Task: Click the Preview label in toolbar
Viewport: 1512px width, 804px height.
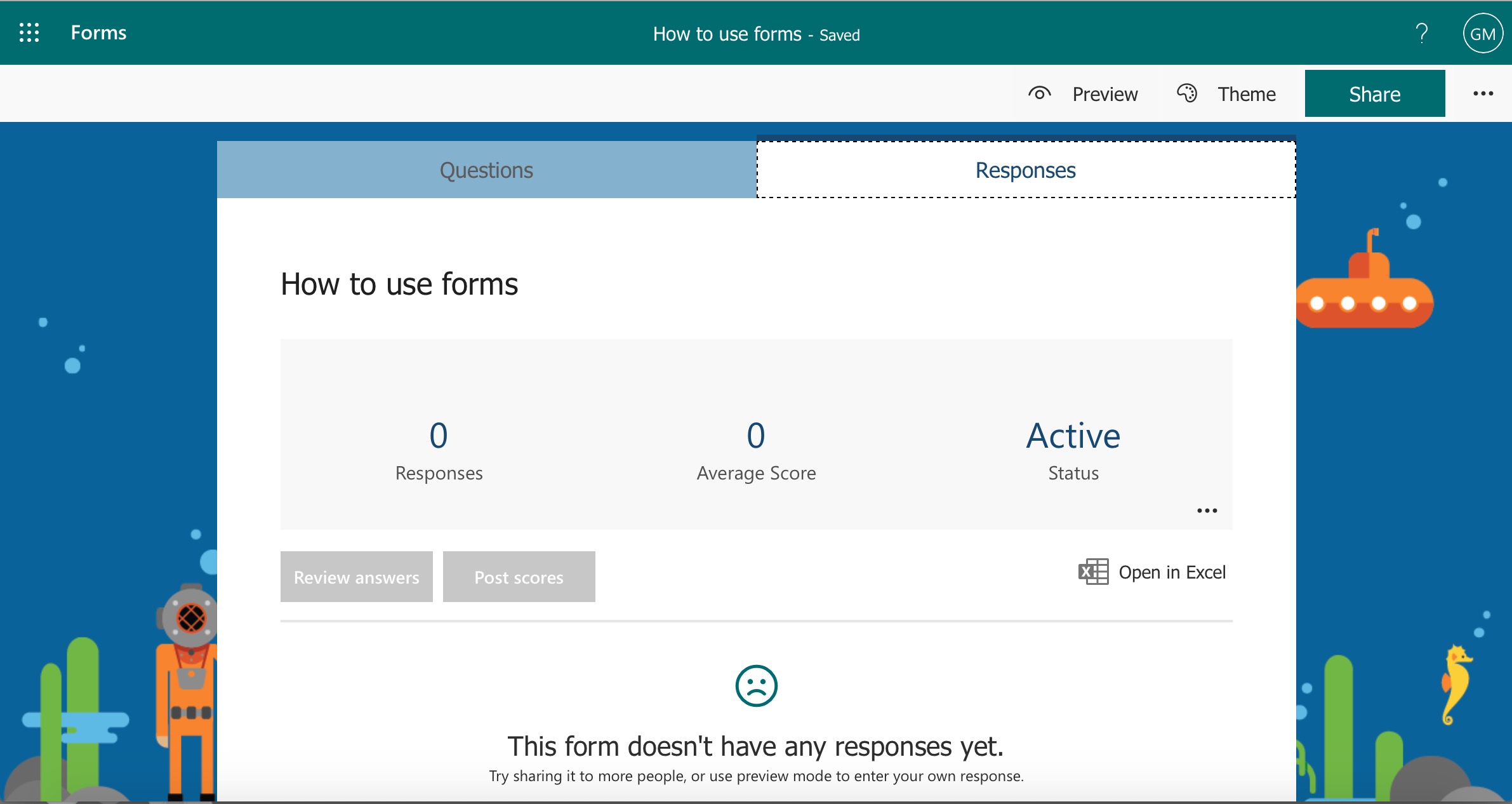Action: pos(1105,94)
